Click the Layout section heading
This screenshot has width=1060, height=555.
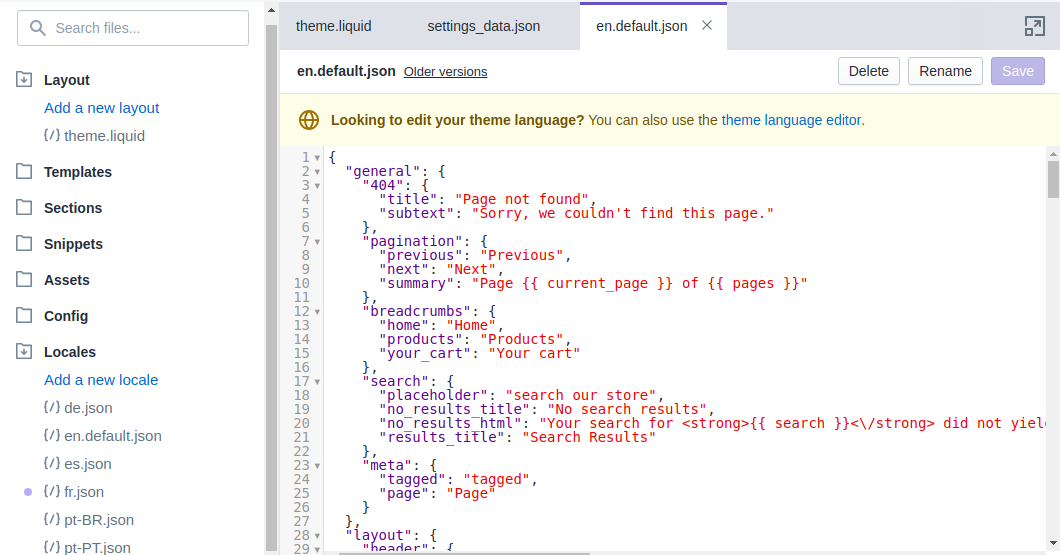pos(66,80)
